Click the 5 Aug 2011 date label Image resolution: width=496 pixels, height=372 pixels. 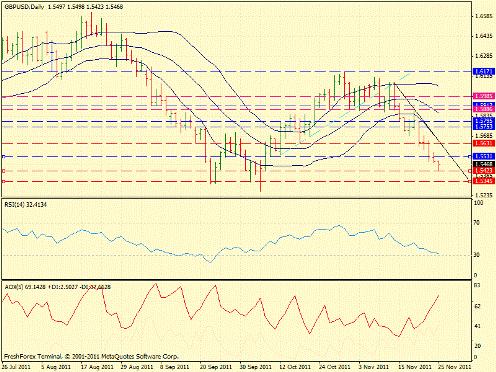point(56,367)
